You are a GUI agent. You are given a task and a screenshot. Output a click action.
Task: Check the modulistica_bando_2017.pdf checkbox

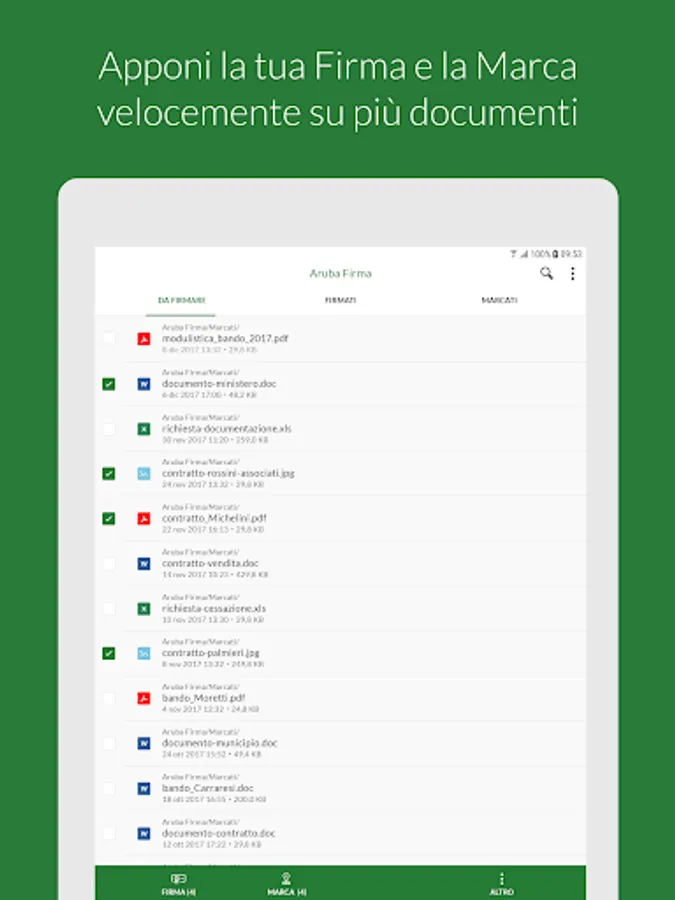[108, 339]
